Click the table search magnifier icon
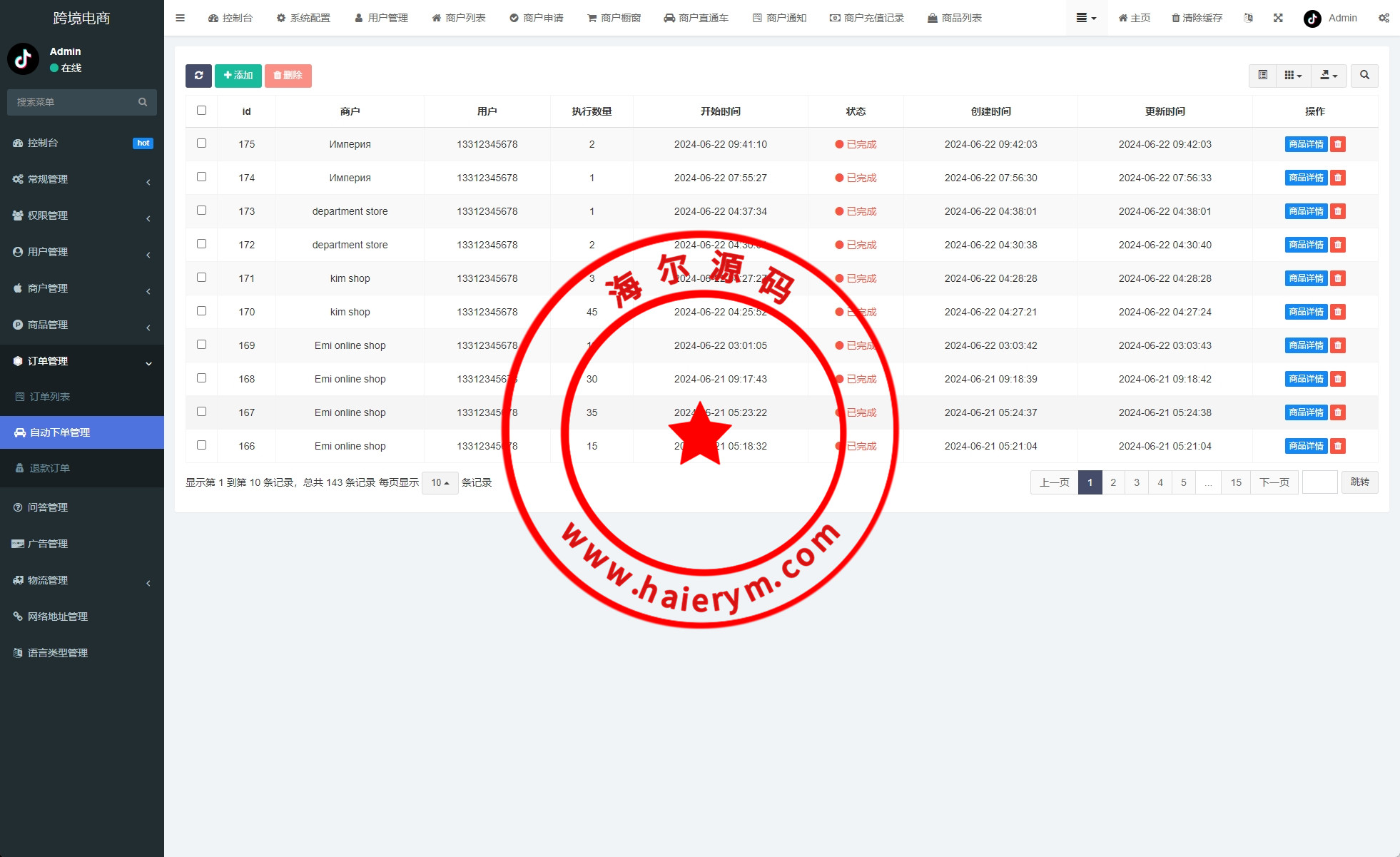This screenshot has height=857, width=1400. (x=1364, y=75)
